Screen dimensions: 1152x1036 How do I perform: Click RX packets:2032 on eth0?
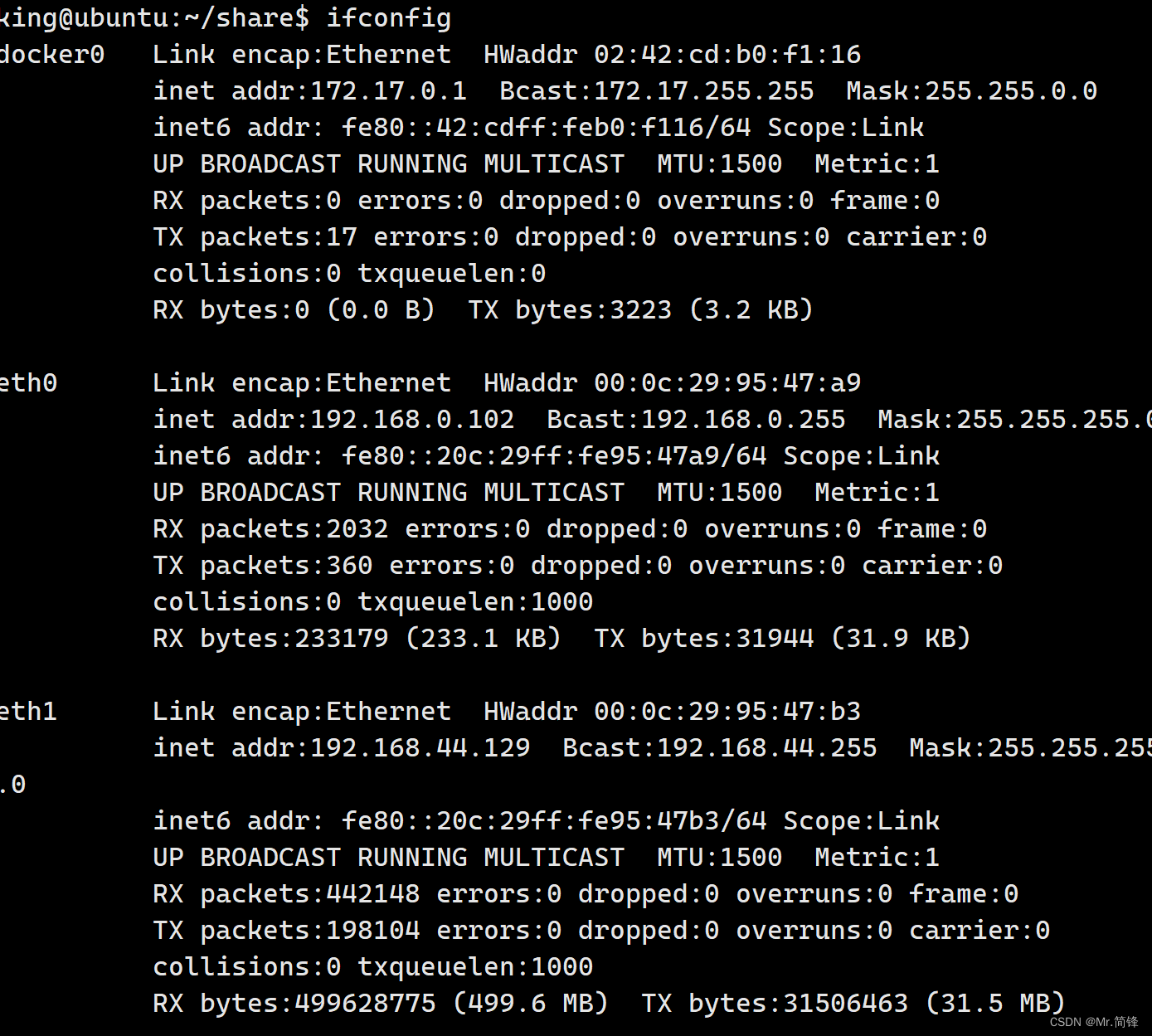point(270,529)
